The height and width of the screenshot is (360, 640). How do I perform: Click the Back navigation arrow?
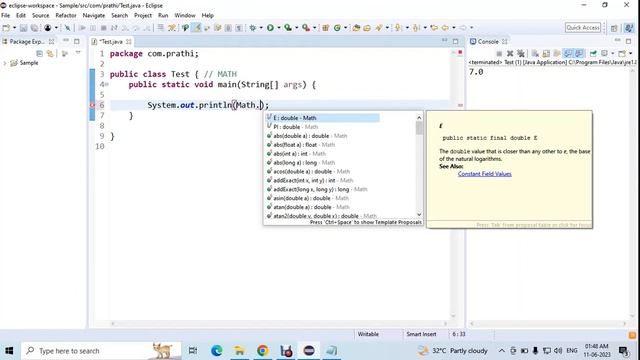coord(445,28)
